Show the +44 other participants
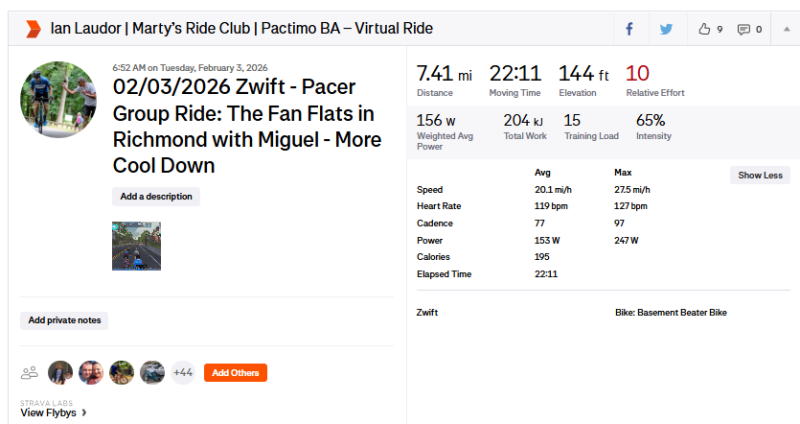The width and height of the screenshot is (800, 424). (183, 373)
